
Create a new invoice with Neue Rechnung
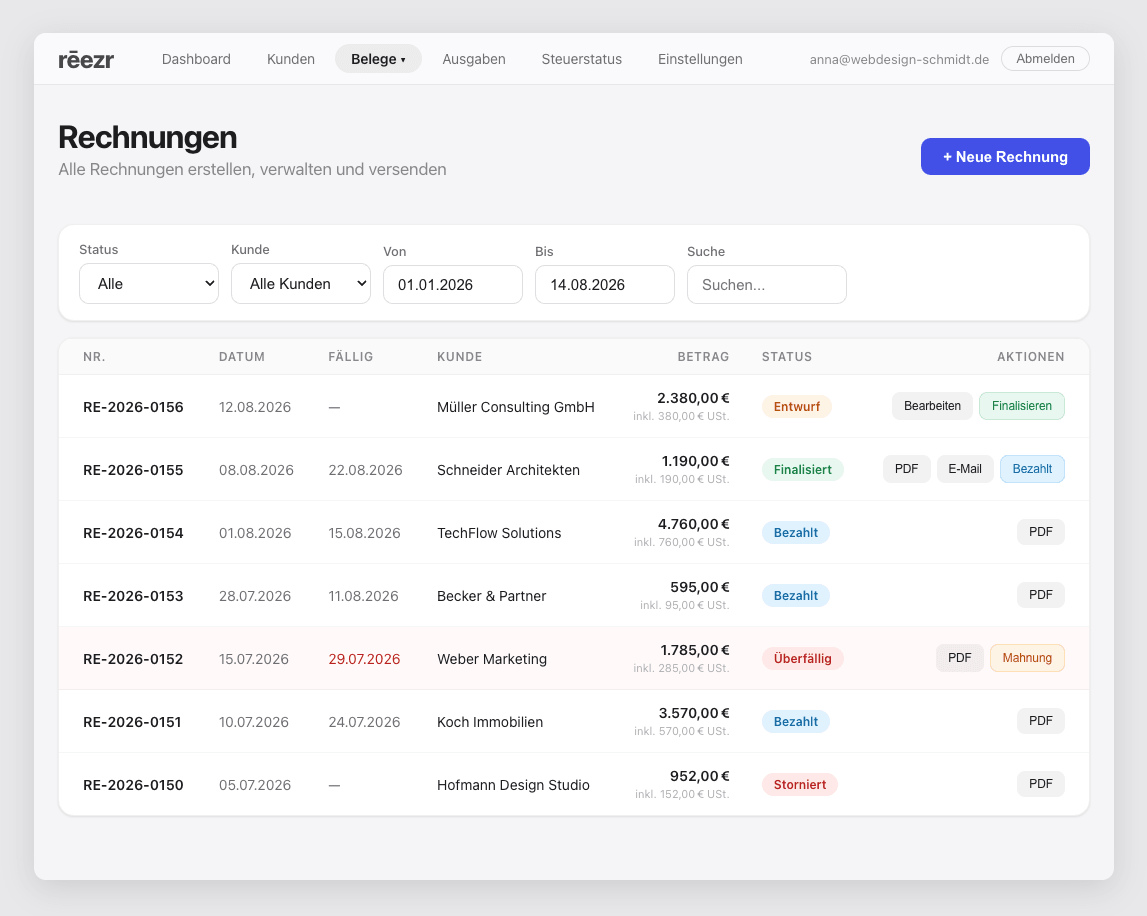click(1005, 157)
